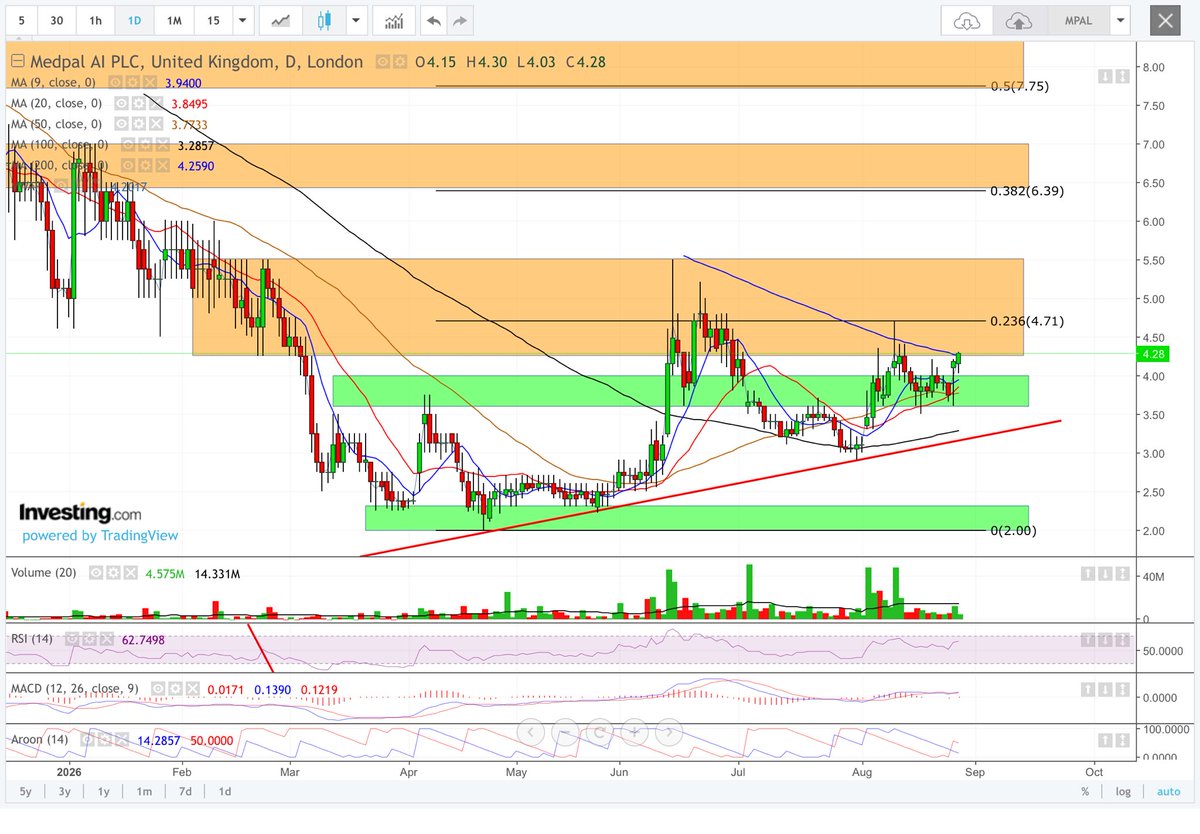Set the 1y date range
1200x834 pixels.
[104, 792]
